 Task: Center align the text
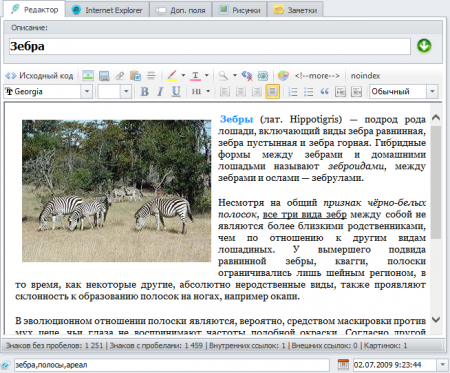241,91
